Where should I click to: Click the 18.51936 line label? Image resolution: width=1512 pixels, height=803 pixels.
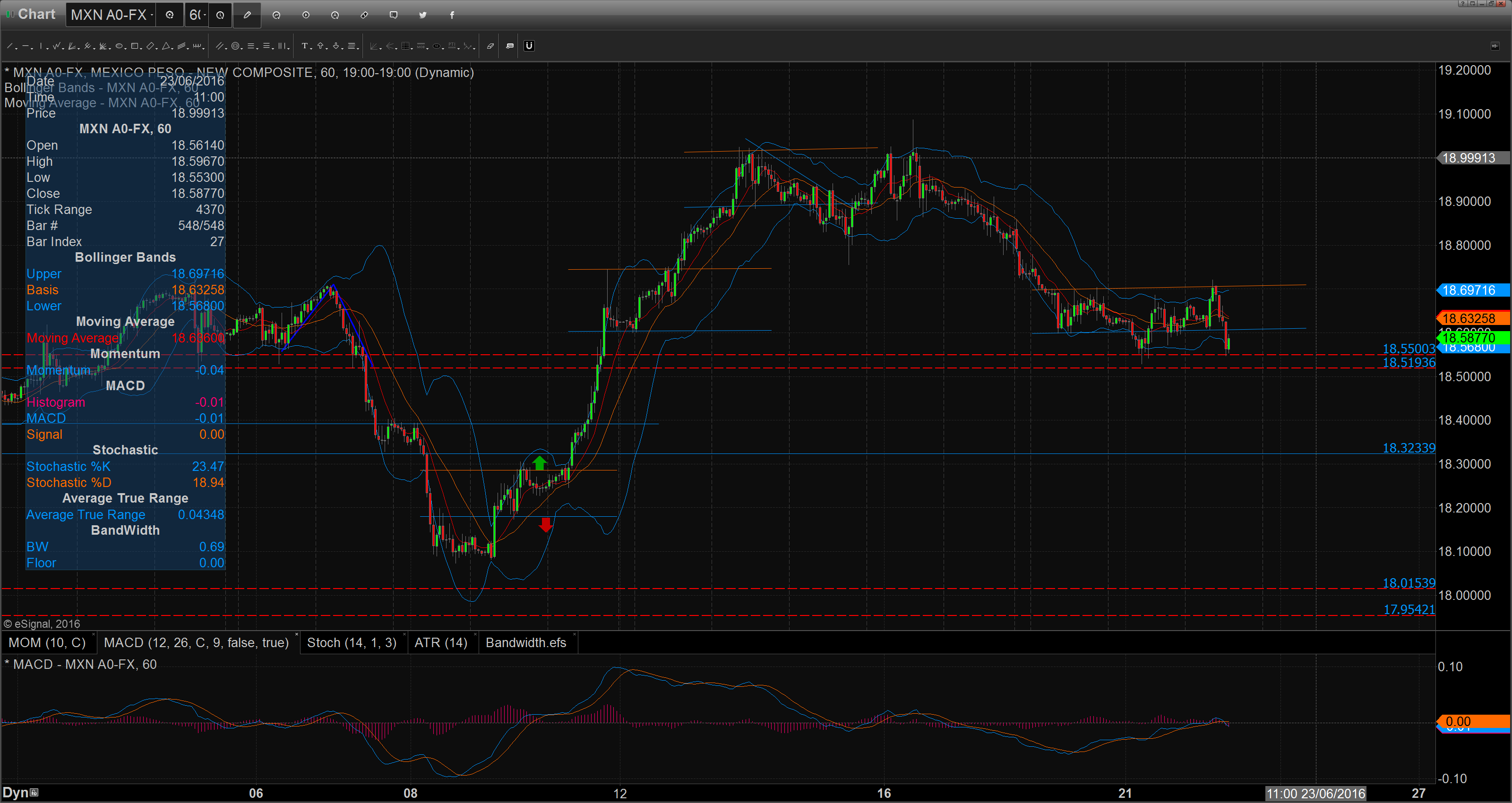pyautogui.click(x=1409, y=362)
